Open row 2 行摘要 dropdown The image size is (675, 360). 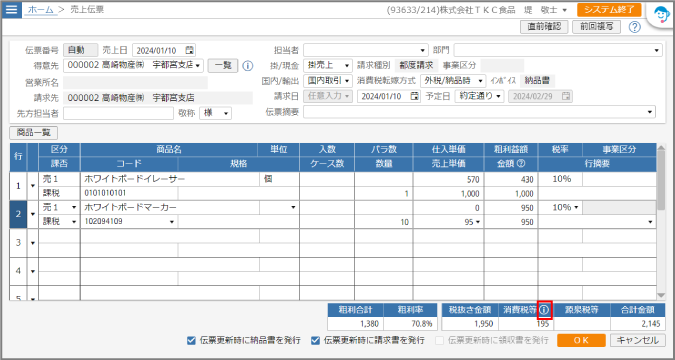(650, 222)
